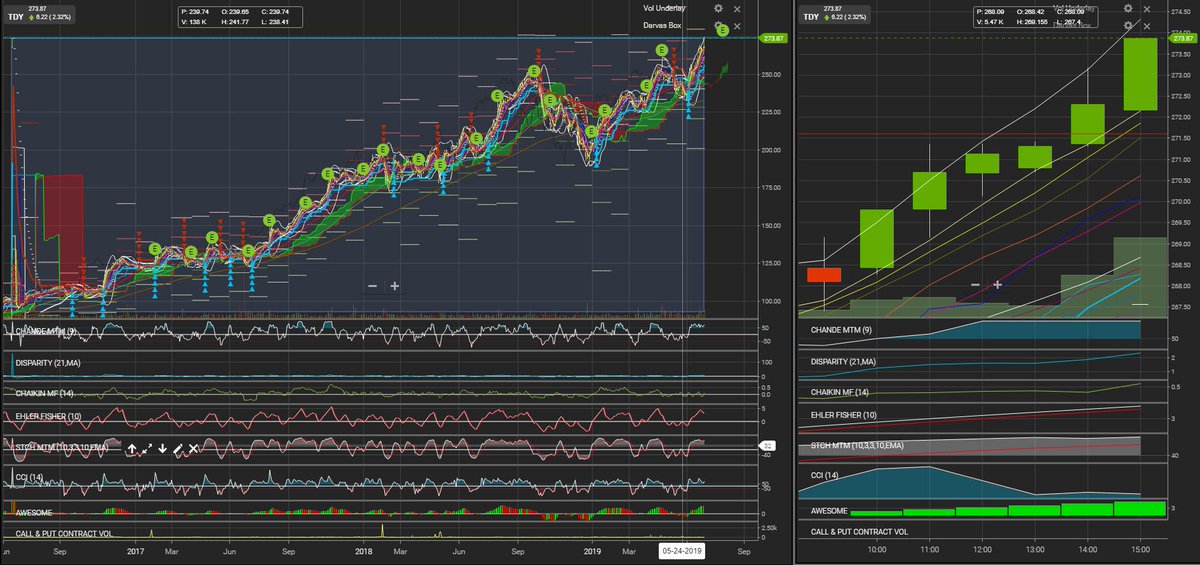Screen dimensions: 1200x565
Task: Click earnings marker E beside Darvas Box gear
Action: [x=722, y=31]
